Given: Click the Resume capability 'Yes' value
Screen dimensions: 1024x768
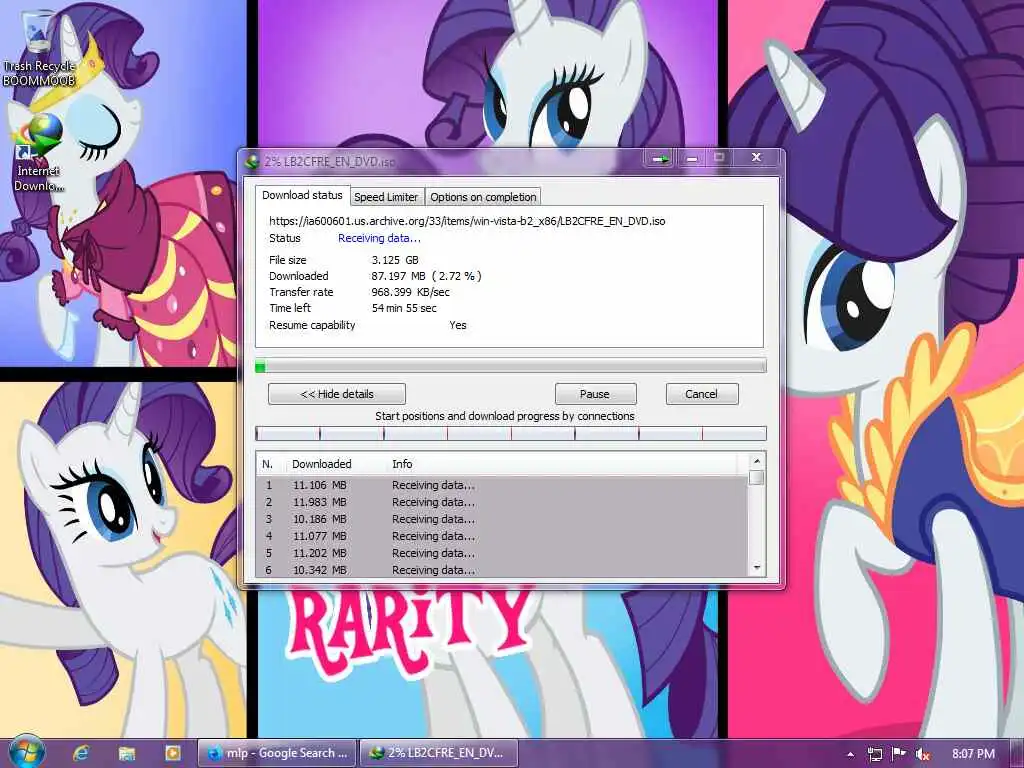Looking at the screenshot, I should point(458,325).
